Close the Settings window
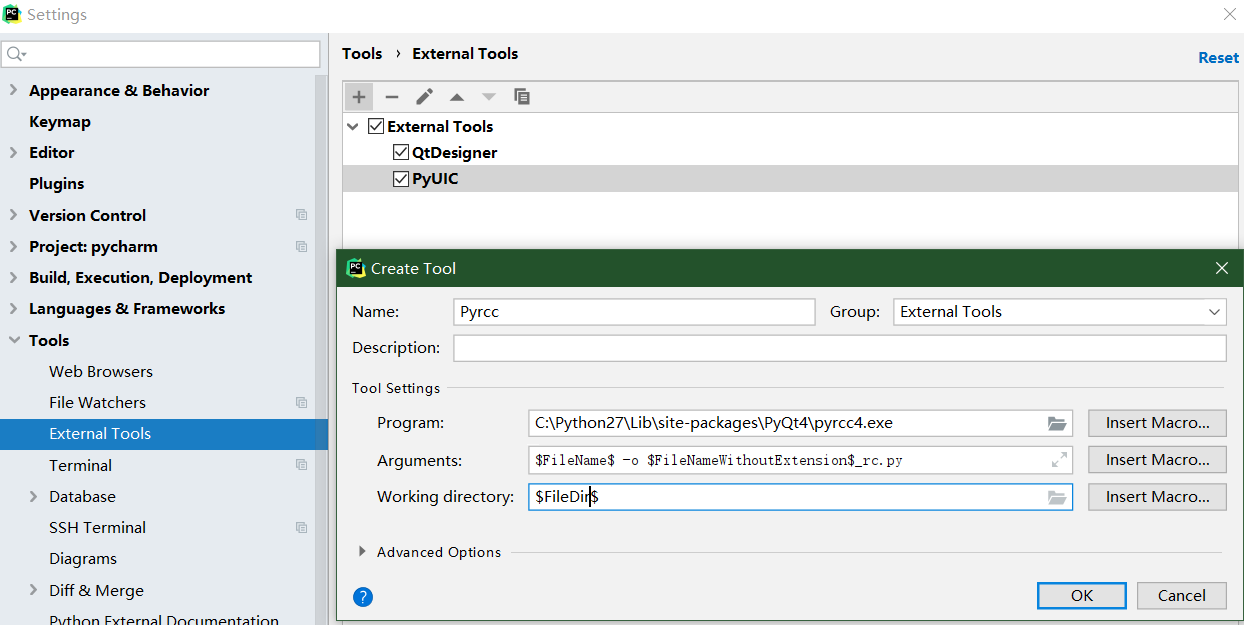 1229,14
